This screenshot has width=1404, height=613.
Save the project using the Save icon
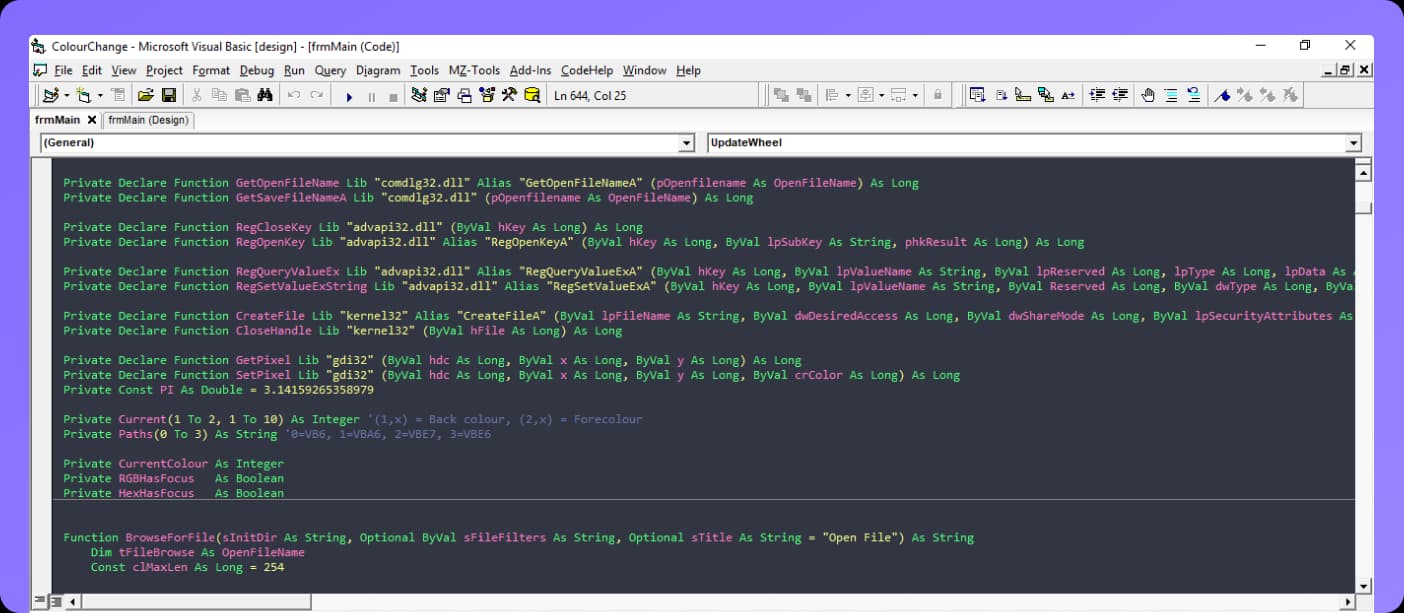tap(170, 95)
